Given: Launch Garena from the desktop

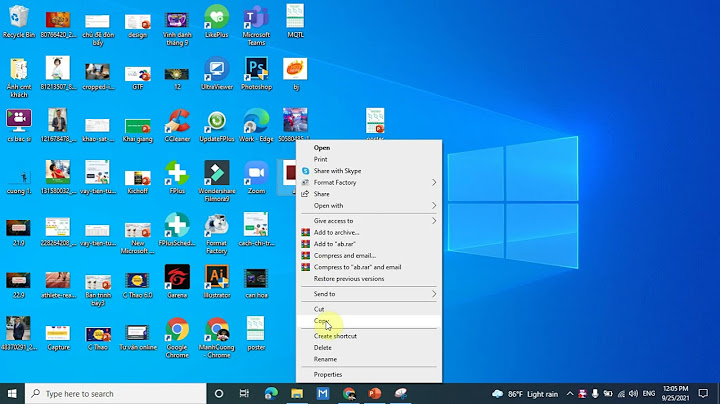Looking at the screenshot, I should 177,281.
